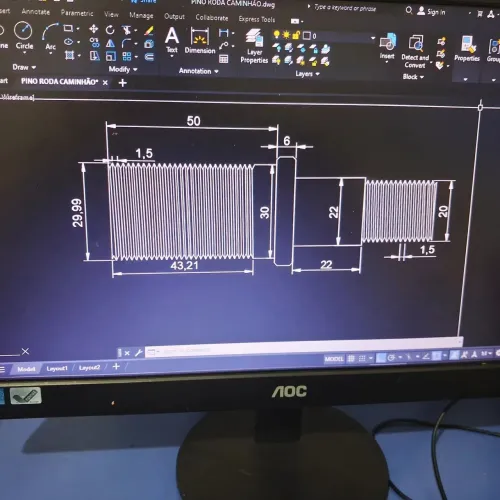
Task: Open the layer list dropdown
Action: (x=373, y=38)
